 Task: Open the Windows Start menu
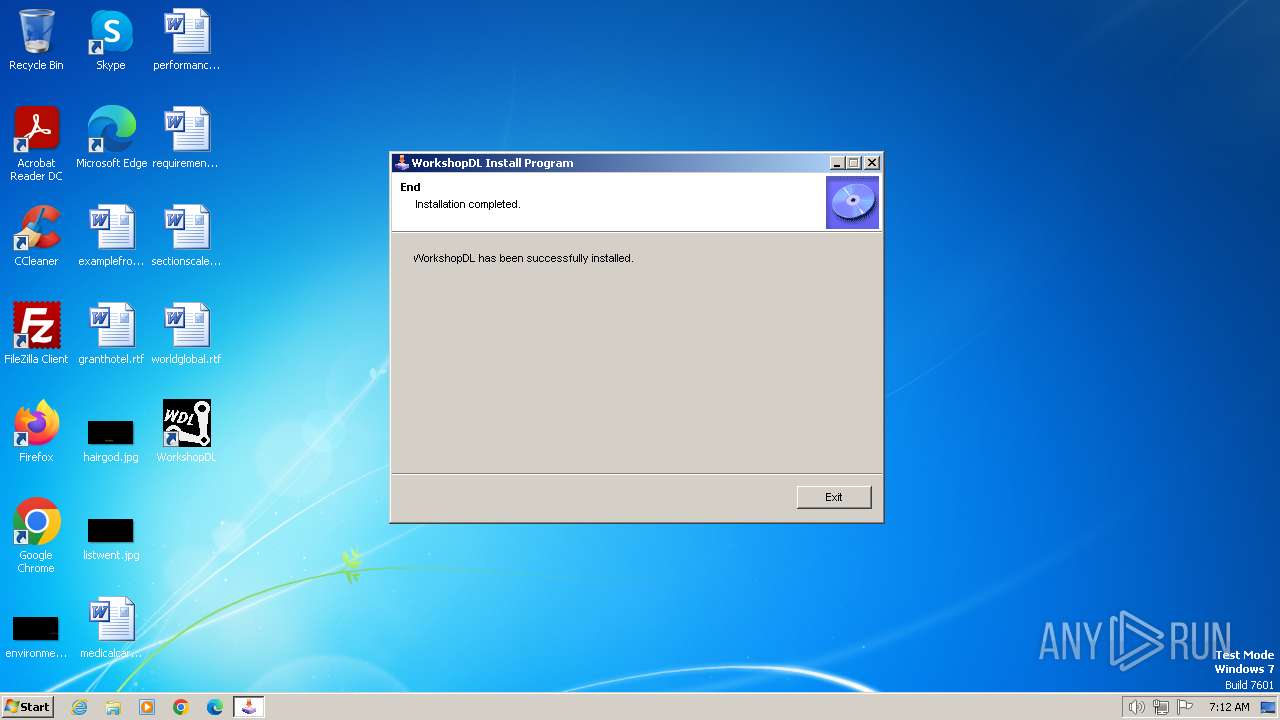(x=27, y=707)
